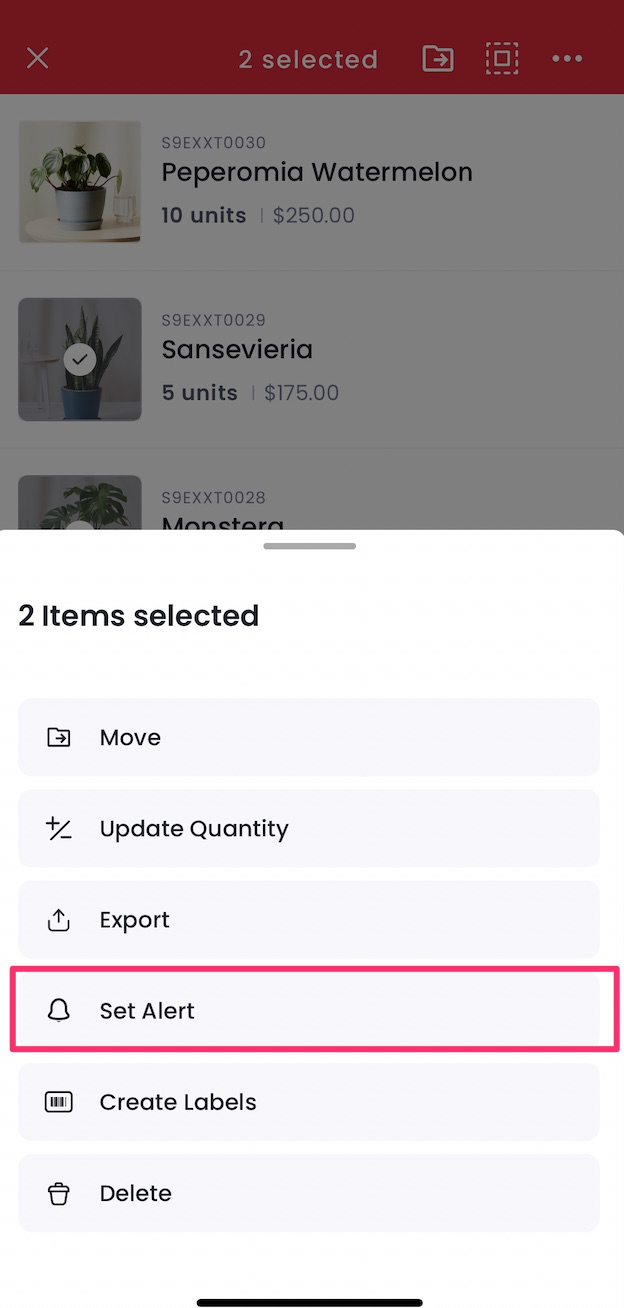Tap the upload icon beside Export
The width and height of the screenshot is (624, 1308).
[x=59, y=920]
